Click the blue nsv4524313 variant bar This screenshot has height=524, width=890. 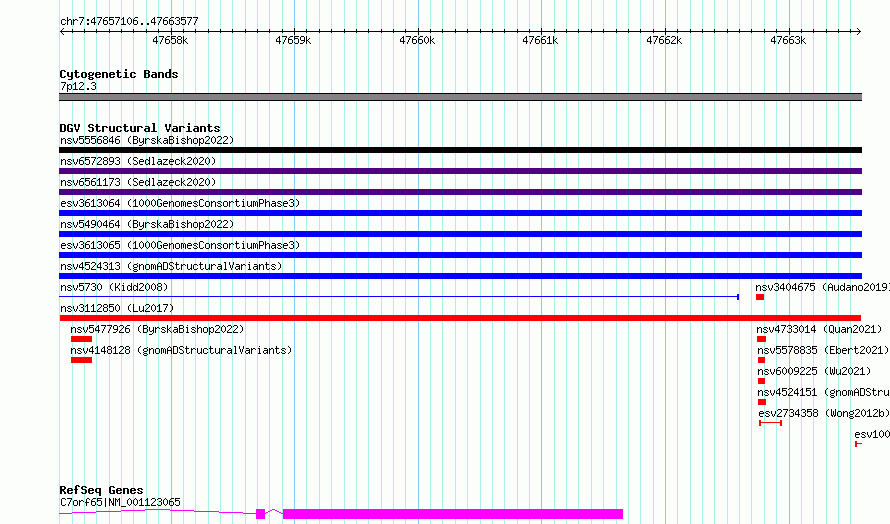pyautogui.click(x=460, y=276)
